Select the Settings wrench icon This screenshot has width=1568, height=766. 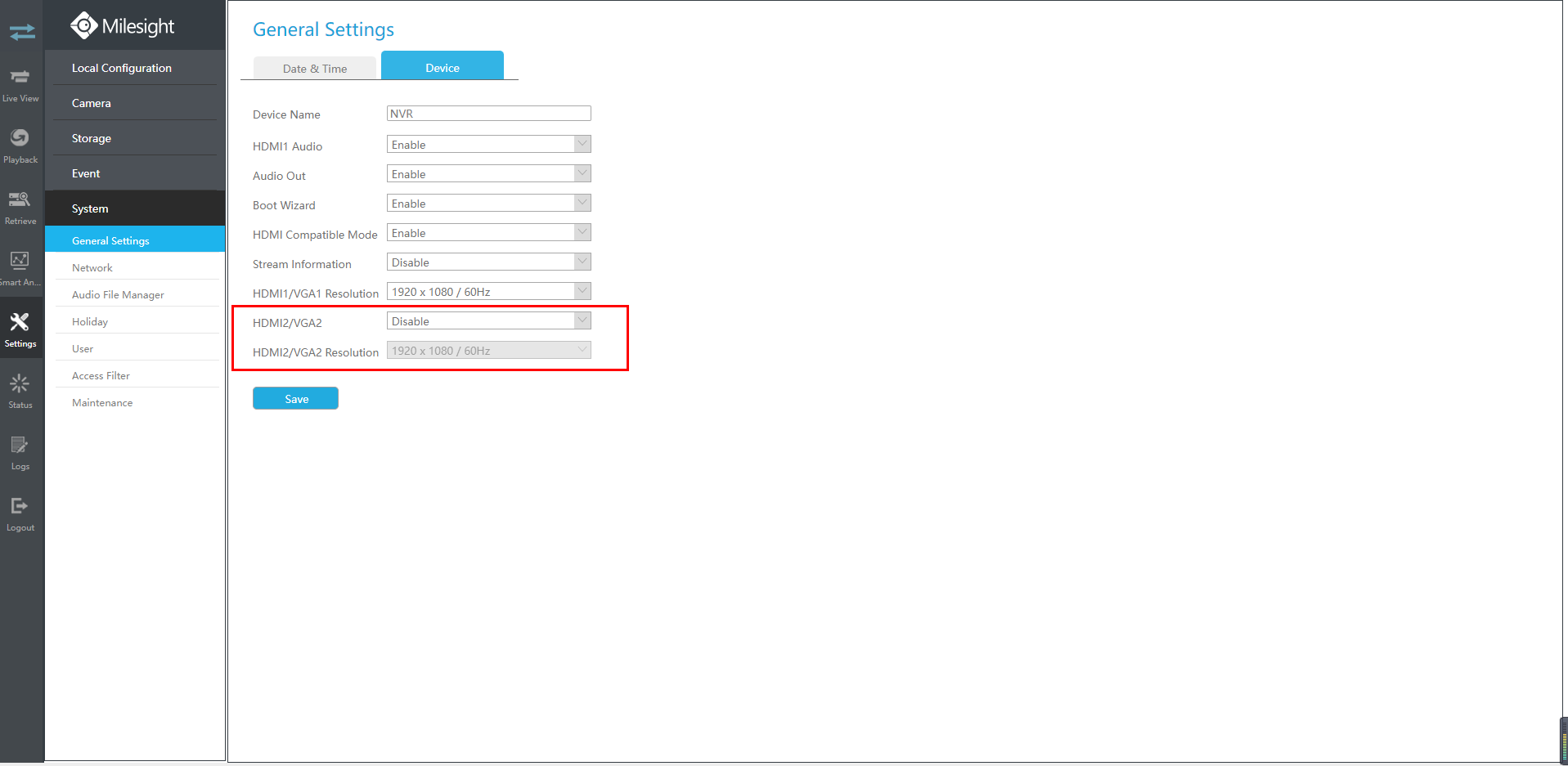pos(20,329)
